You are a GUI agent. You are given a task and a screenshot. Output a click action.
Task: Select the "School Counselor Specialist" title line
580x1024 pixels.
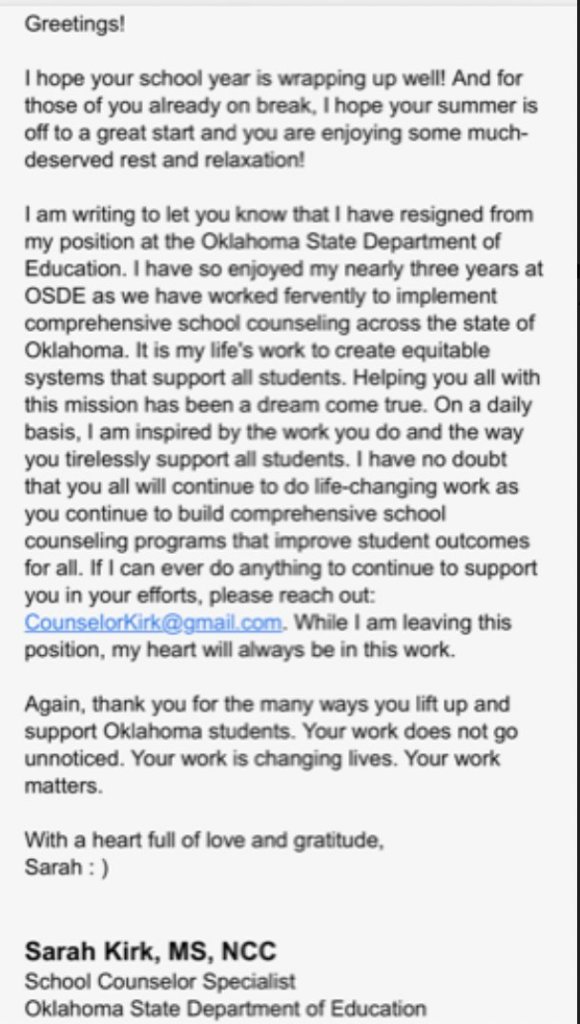pyautogui.click(x=160, y=981)
